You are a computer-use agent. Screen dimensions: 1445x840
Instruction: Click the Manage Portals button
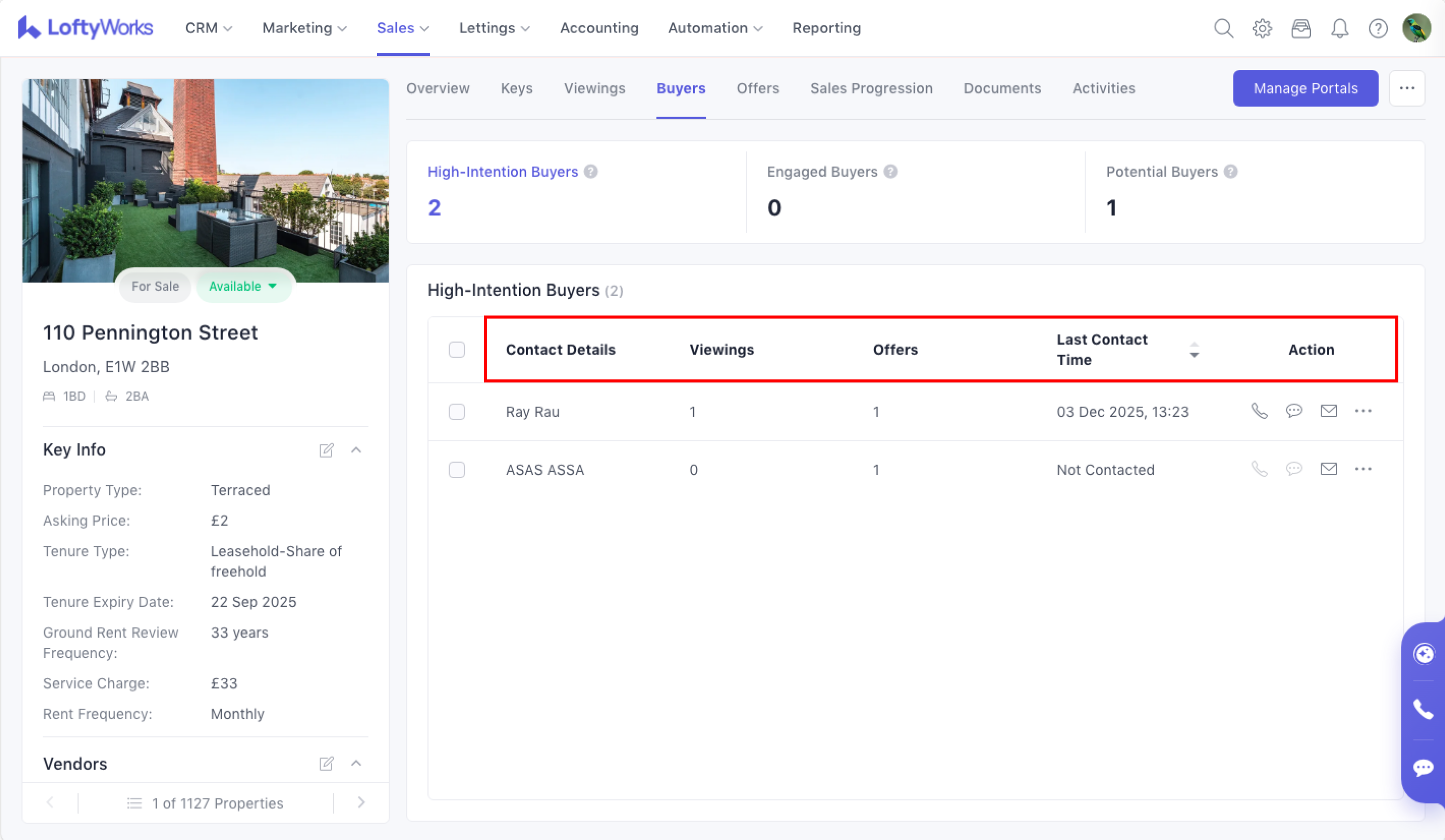(x=1305, y=88)
